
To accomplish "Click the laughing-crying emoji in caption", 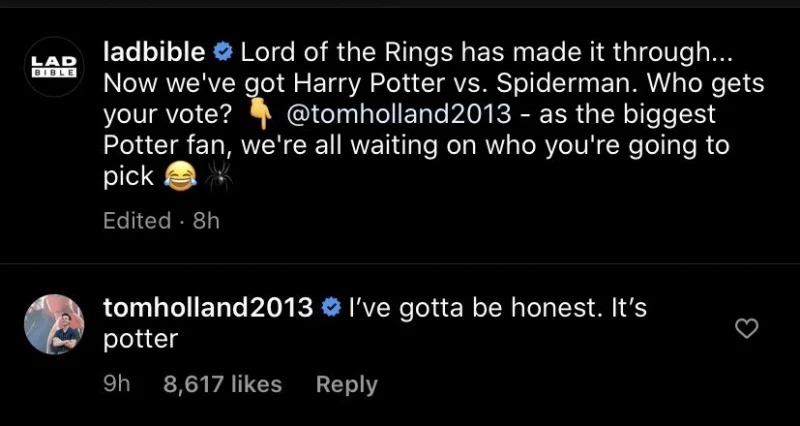I will [179, 179].
